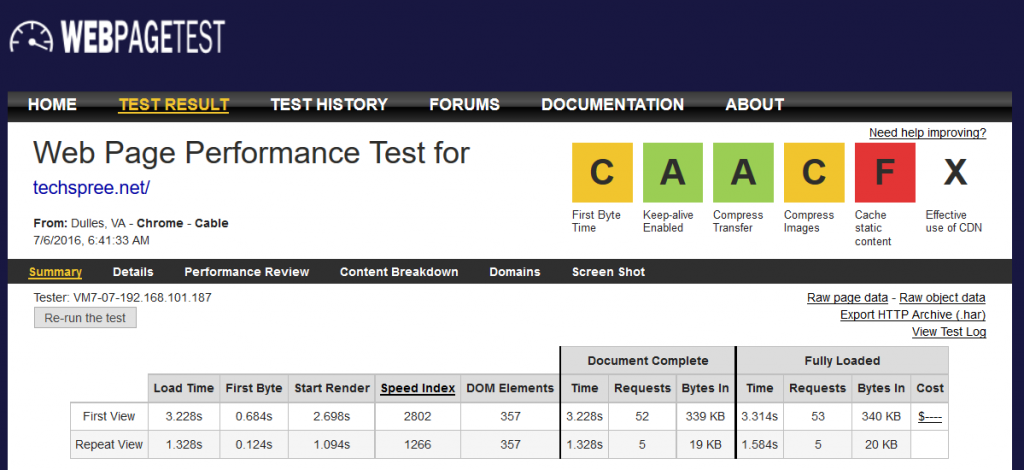1024x470 pixels.
Task: Click the Fully Loaded header cell
Action: pos(842,361)
